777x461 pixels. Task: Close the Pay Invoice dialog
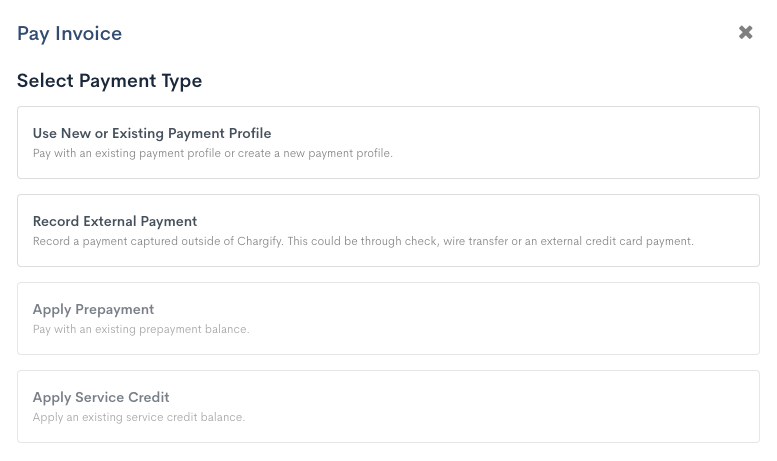pyautogui.click(x=745, y=33)
